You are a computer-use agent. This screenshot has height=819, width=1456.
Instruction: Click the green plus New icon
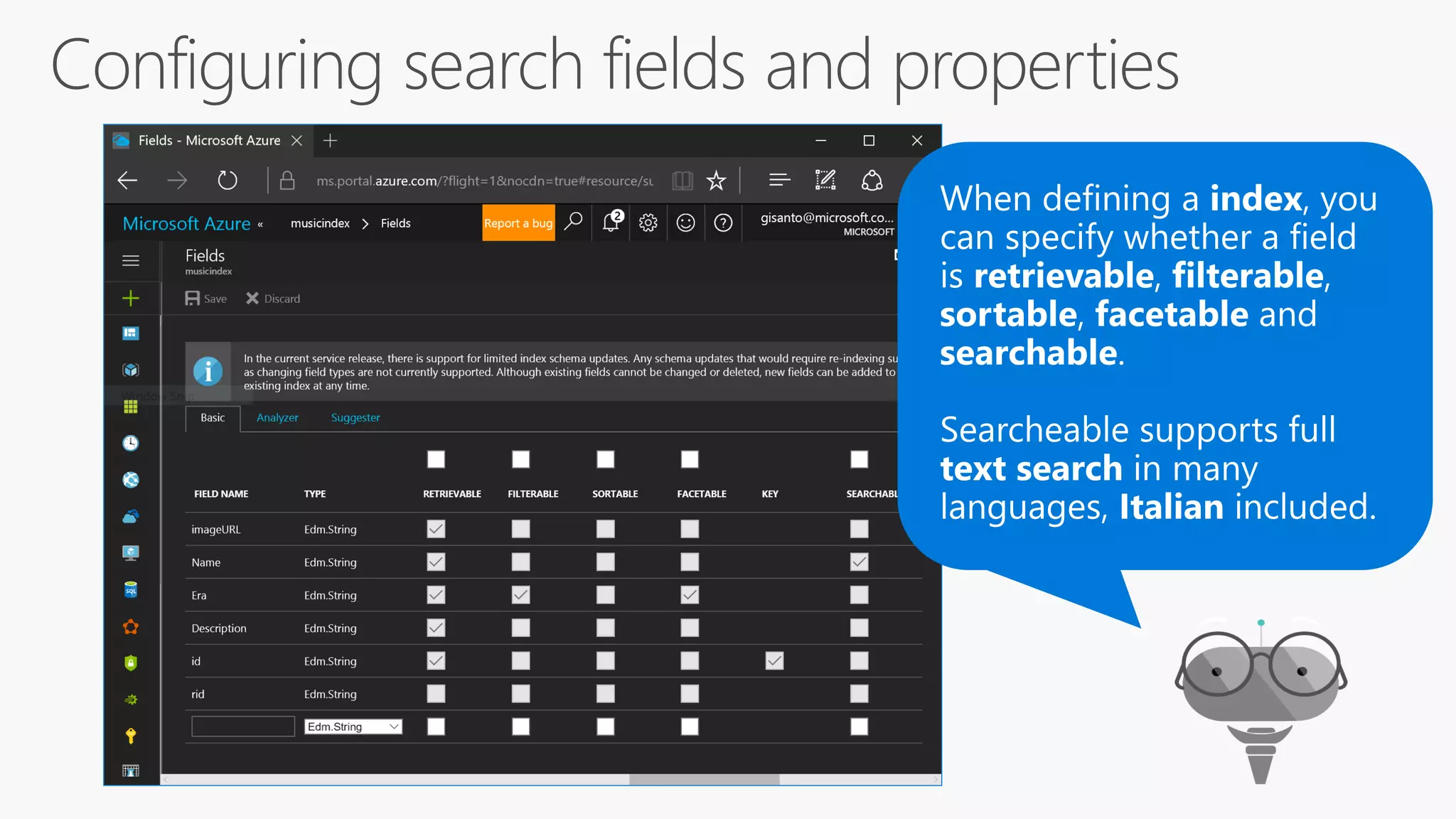[131, 299]
